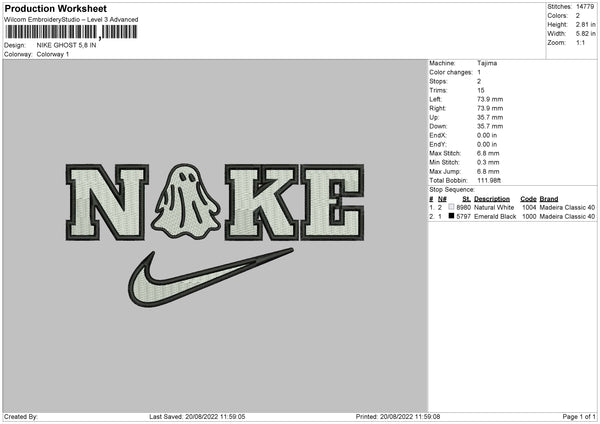The width and height of the screenshot is (600, 424).
Task: Click the Wilcom EmbroideryStudio subtitle text
Action: coord(71,20)
